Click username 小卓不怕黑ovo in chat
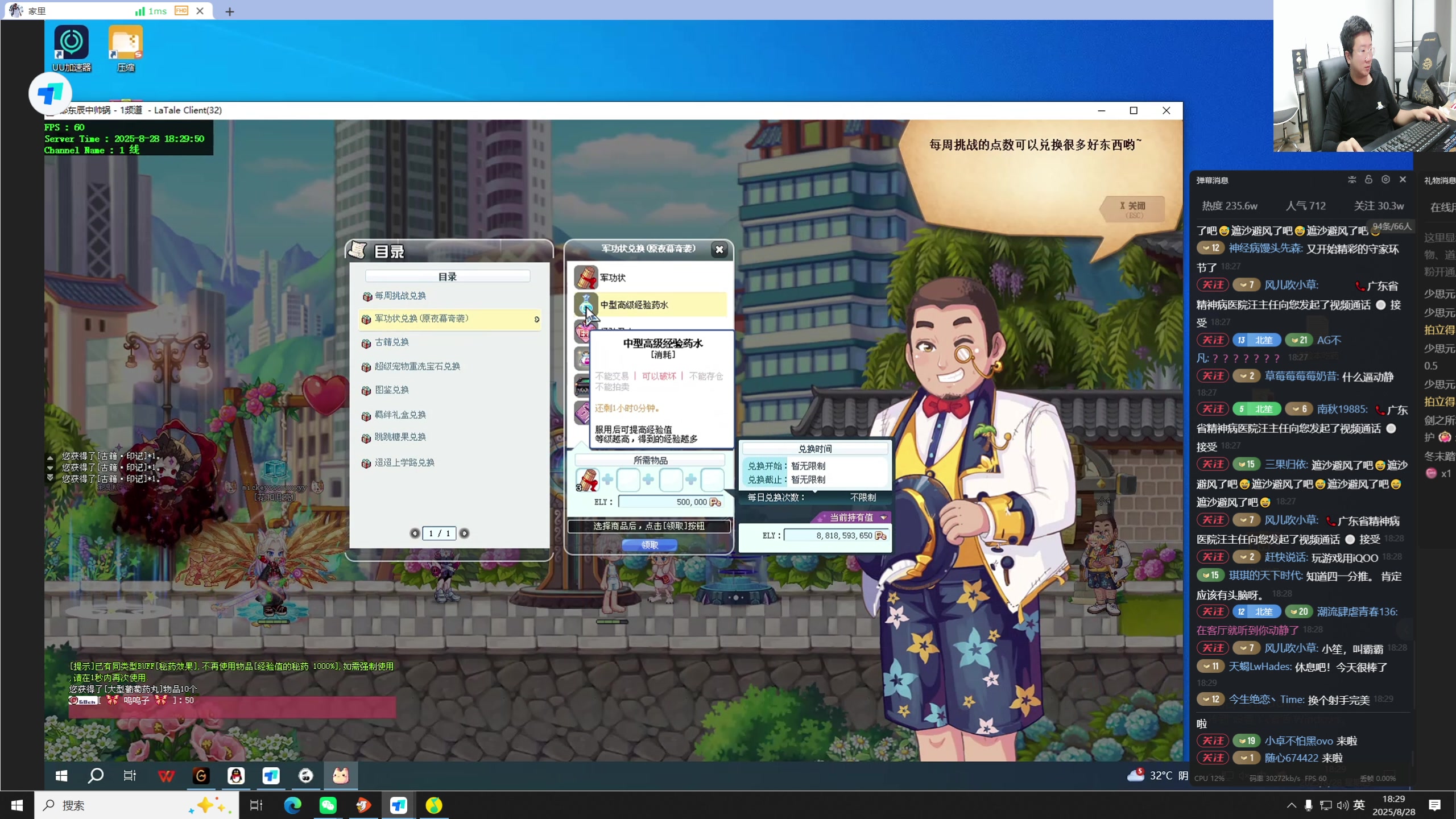 (x=1298, y=741)
